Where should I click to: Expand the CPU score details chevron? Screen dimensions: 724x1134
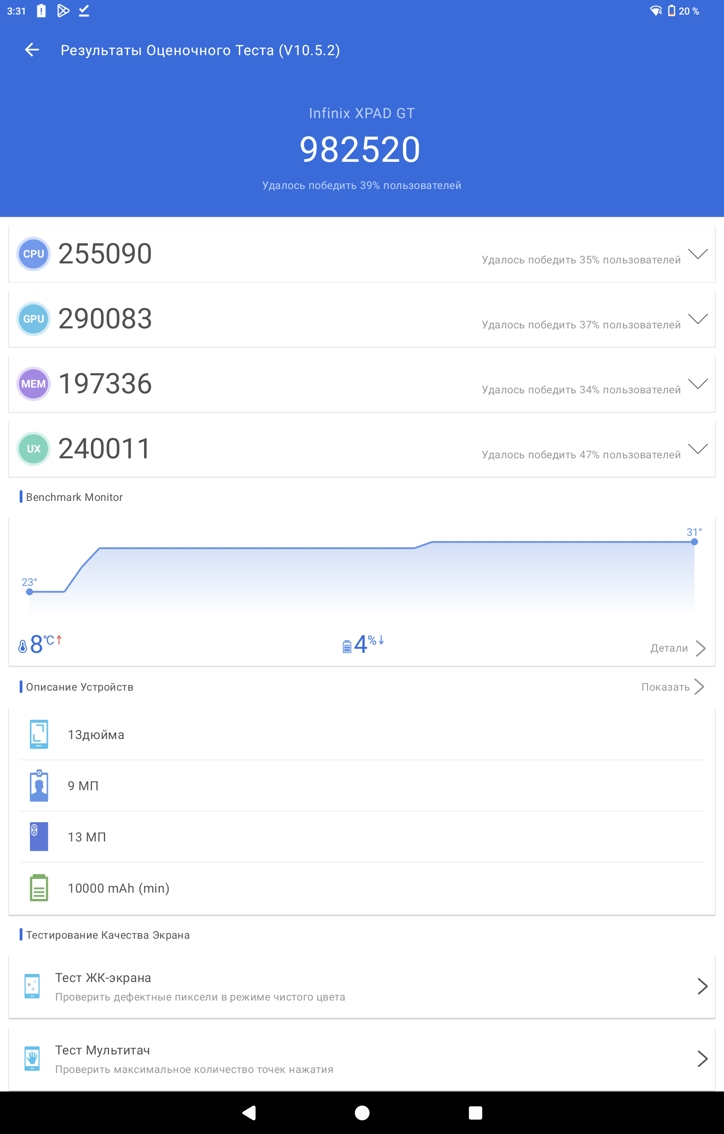[698, 254]
